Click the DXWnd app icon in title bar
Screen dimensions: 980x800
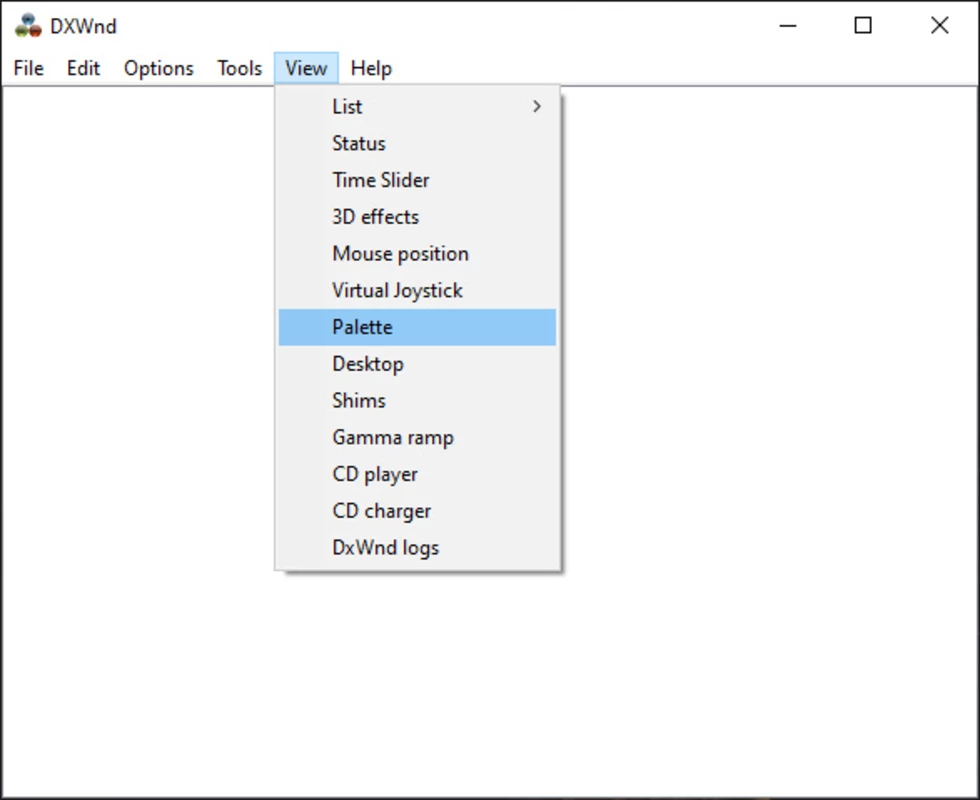28,26
